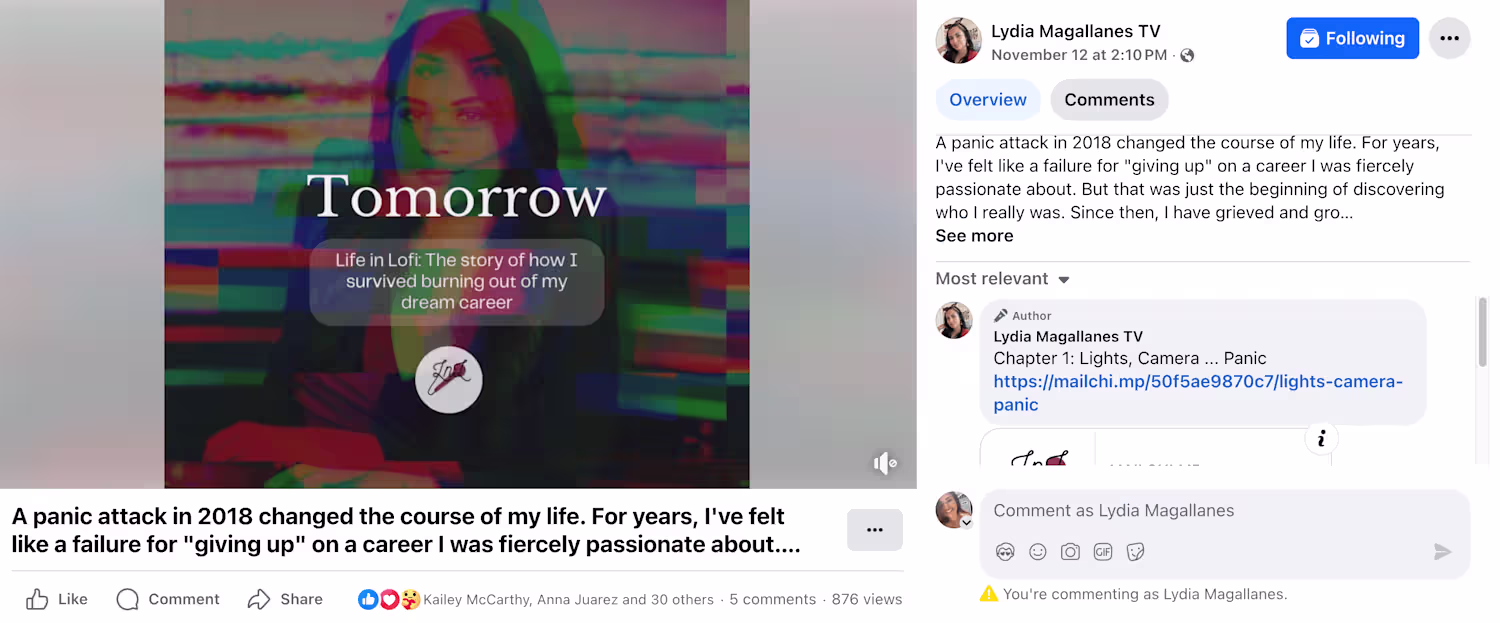Screen dimensions: 1500x623
Task: Attach a photo with the camera icon
Action: click(1070, 552)
